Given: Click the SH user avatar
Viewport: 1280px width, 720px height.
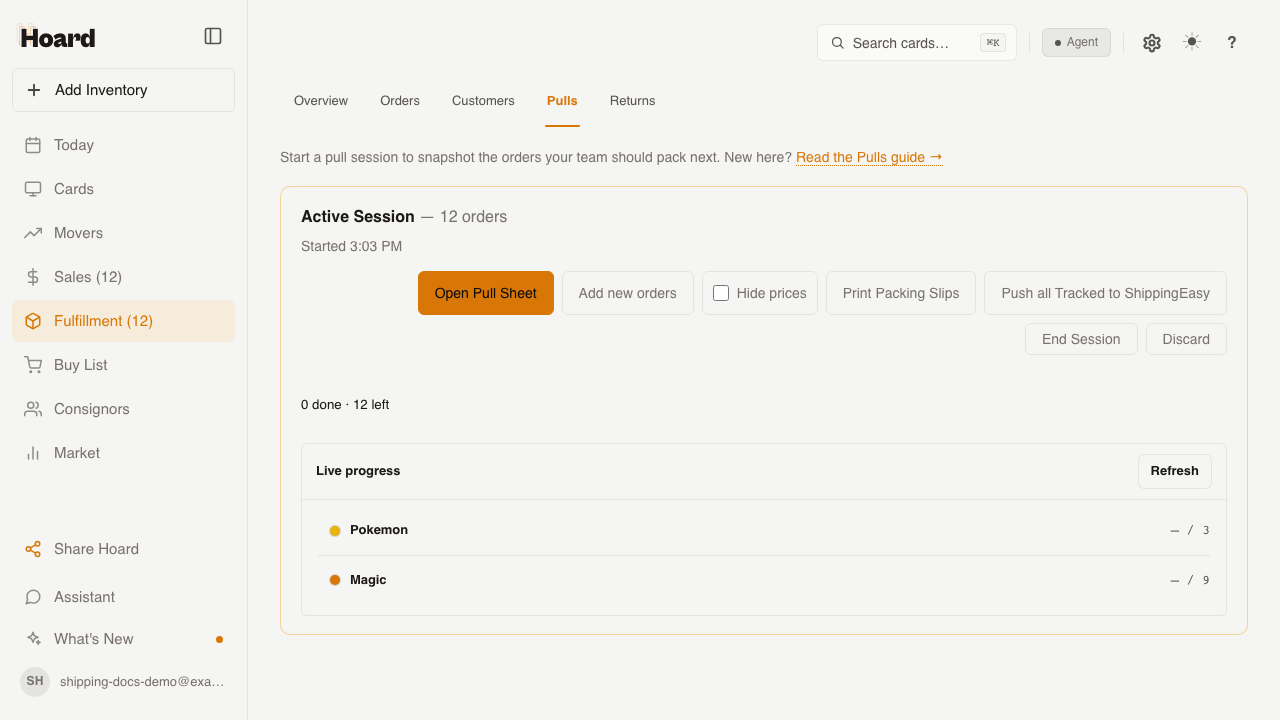Looking at the screenshot, I should tap(35, 681).
